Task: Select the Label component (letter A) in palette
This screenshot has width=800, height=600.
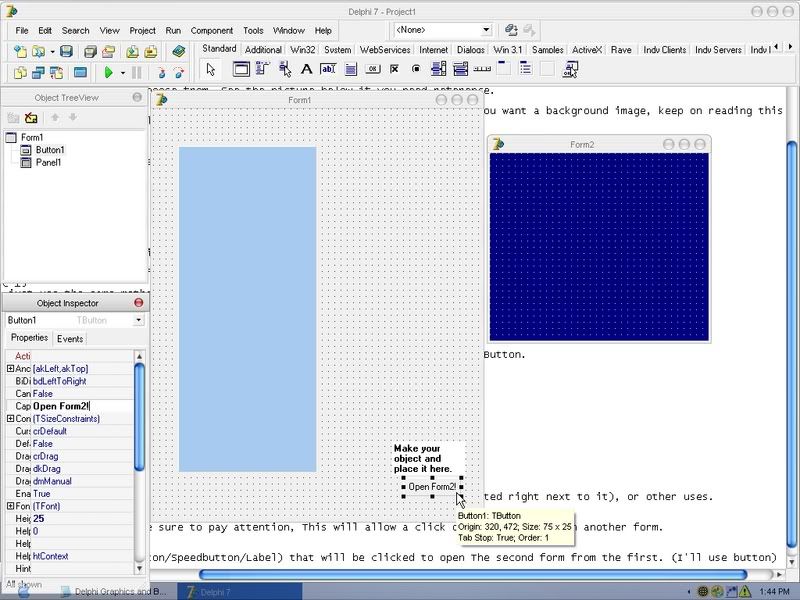Action: point(306,69)
